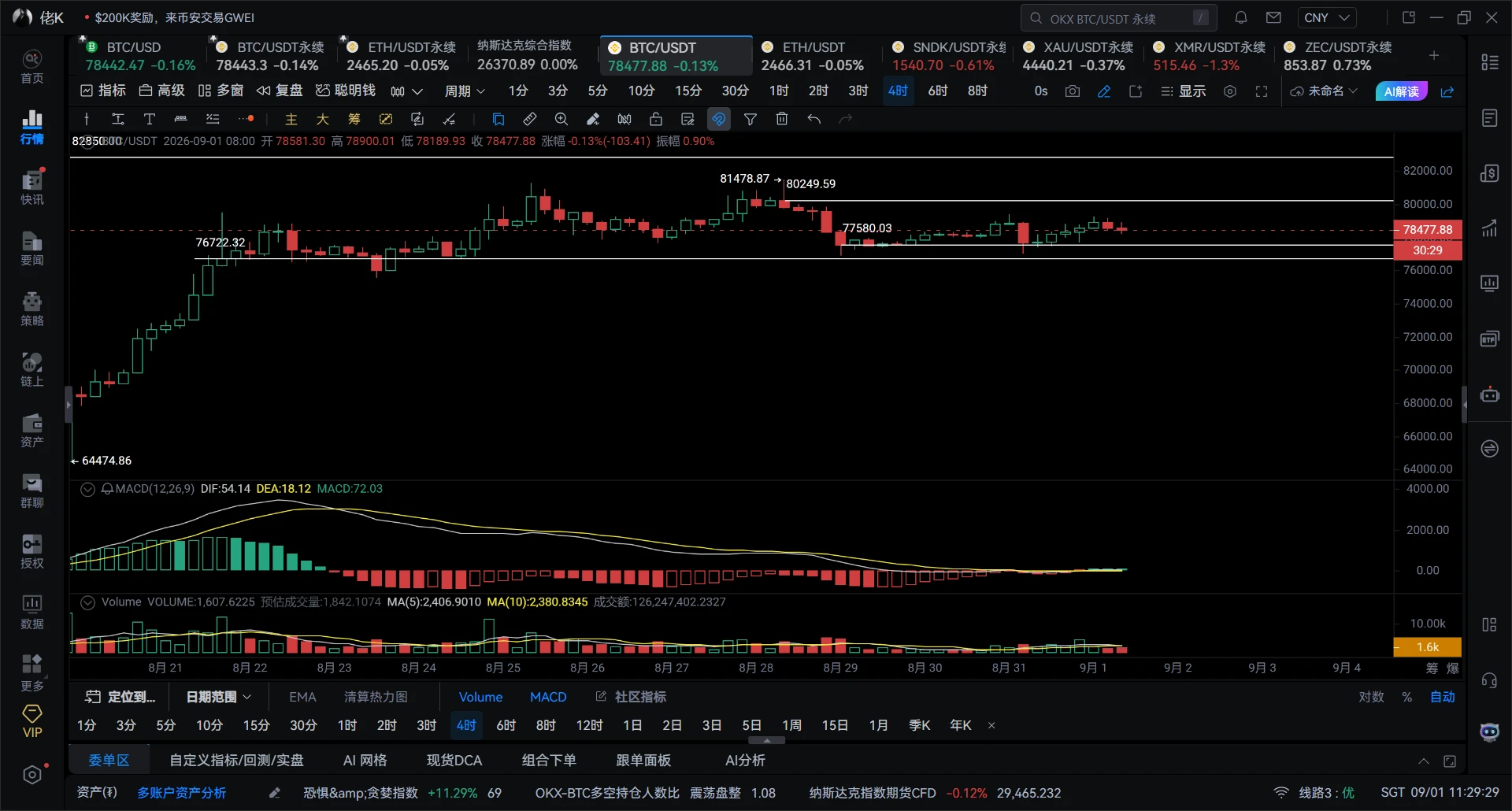
Task: Select the 委单区 bottom tab
Action: tap(109, 761)
